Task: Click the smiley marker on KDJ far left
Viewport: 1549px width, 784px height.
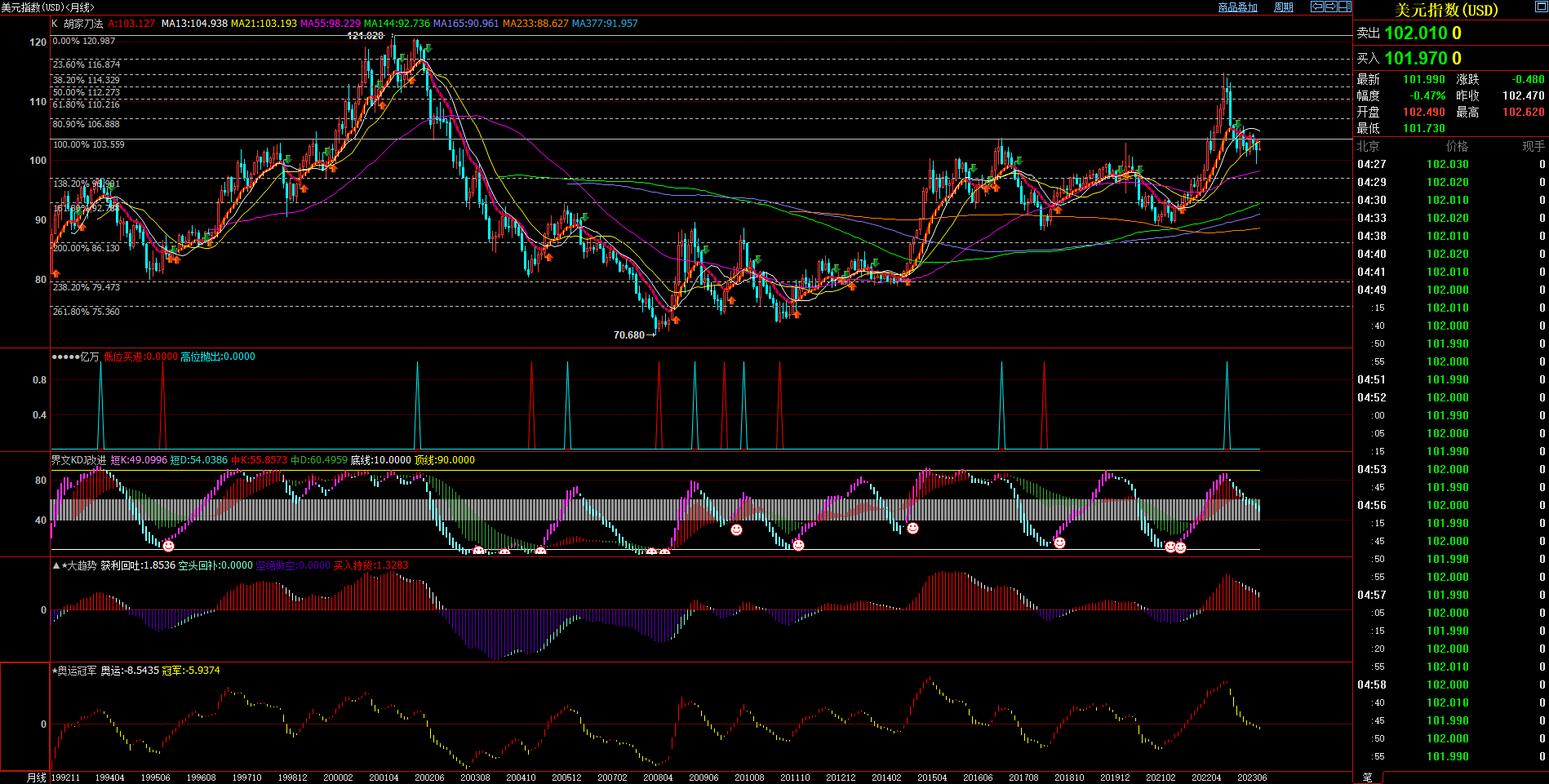Action: pyautogui.click(x=168, y=546)
